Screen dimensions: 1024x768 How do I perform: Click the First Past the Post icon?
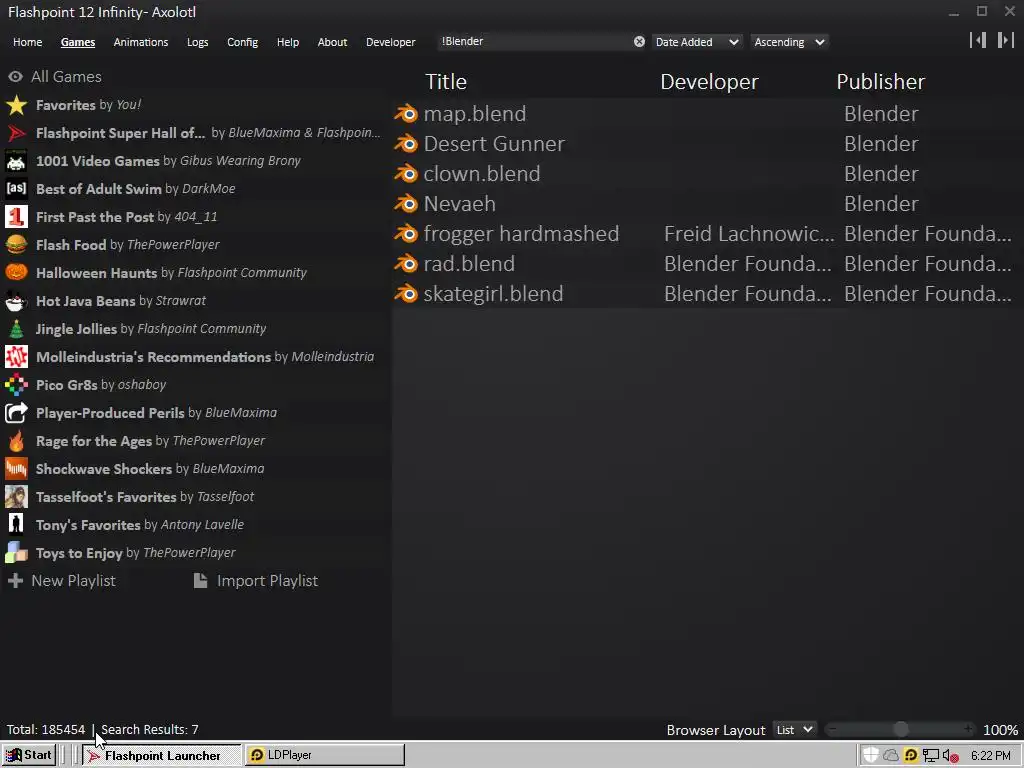click(16, 217)
